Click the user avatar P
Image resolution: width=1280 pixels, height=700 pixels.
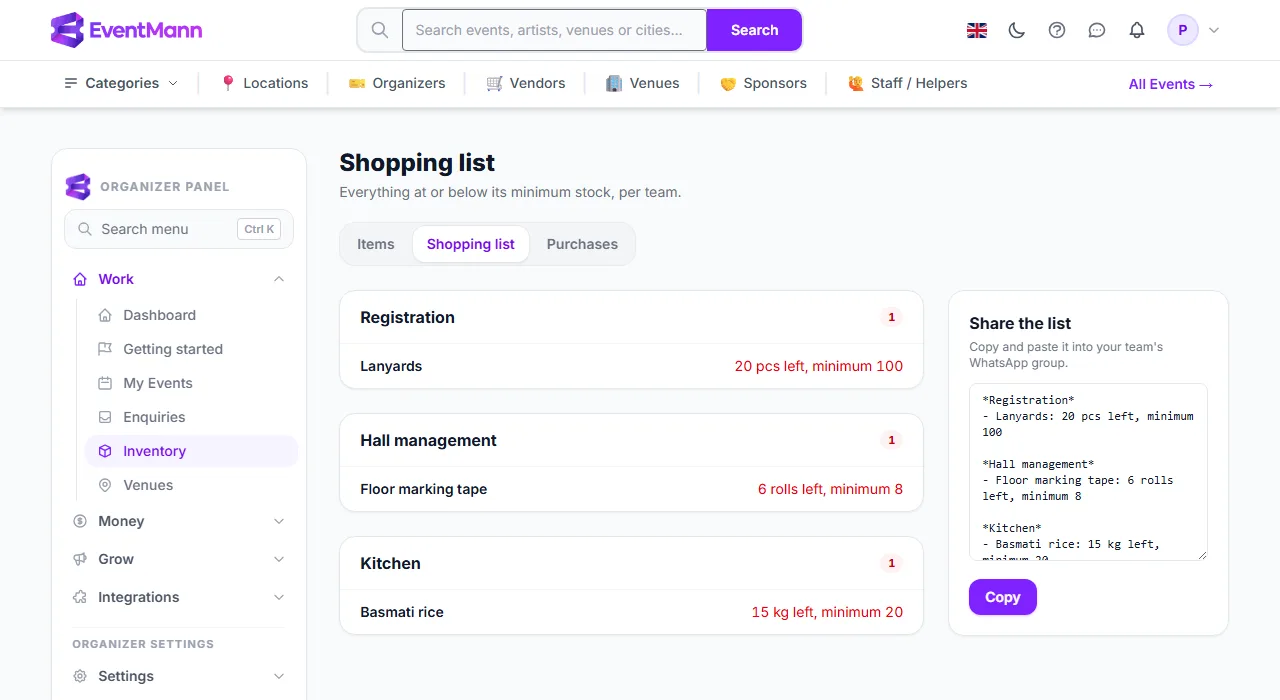click(x=1183, y=30)
